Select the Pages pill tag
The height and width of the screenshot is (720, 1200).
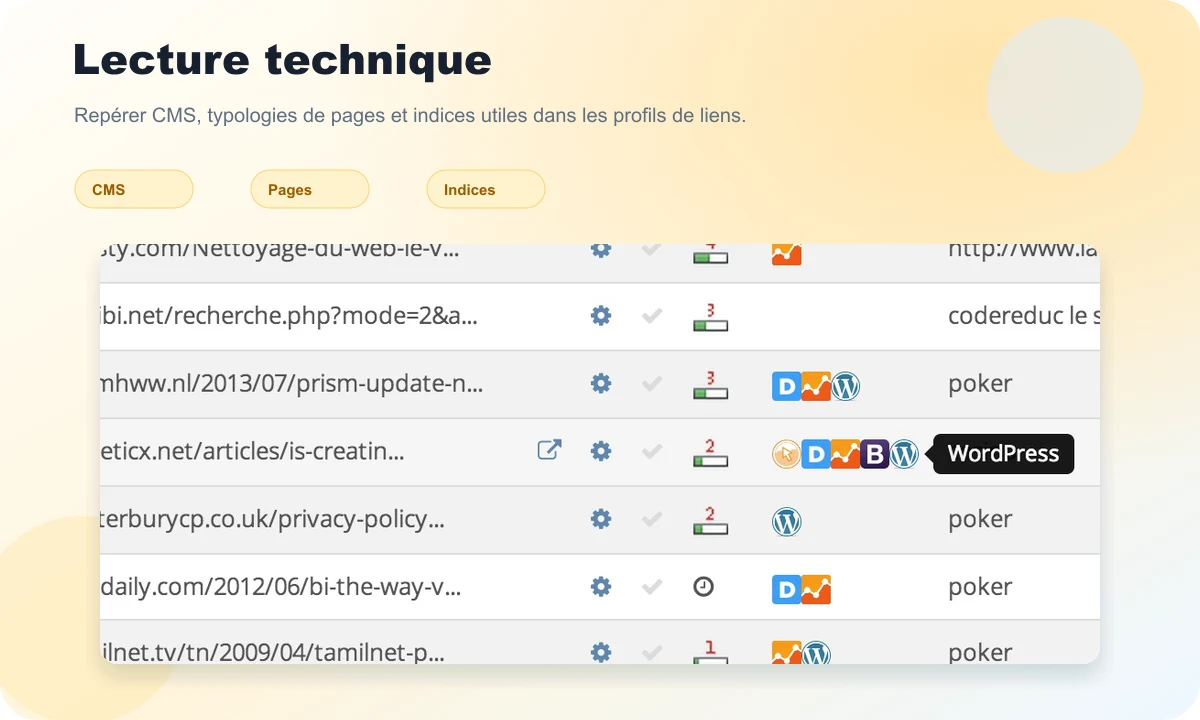(310, 189)
